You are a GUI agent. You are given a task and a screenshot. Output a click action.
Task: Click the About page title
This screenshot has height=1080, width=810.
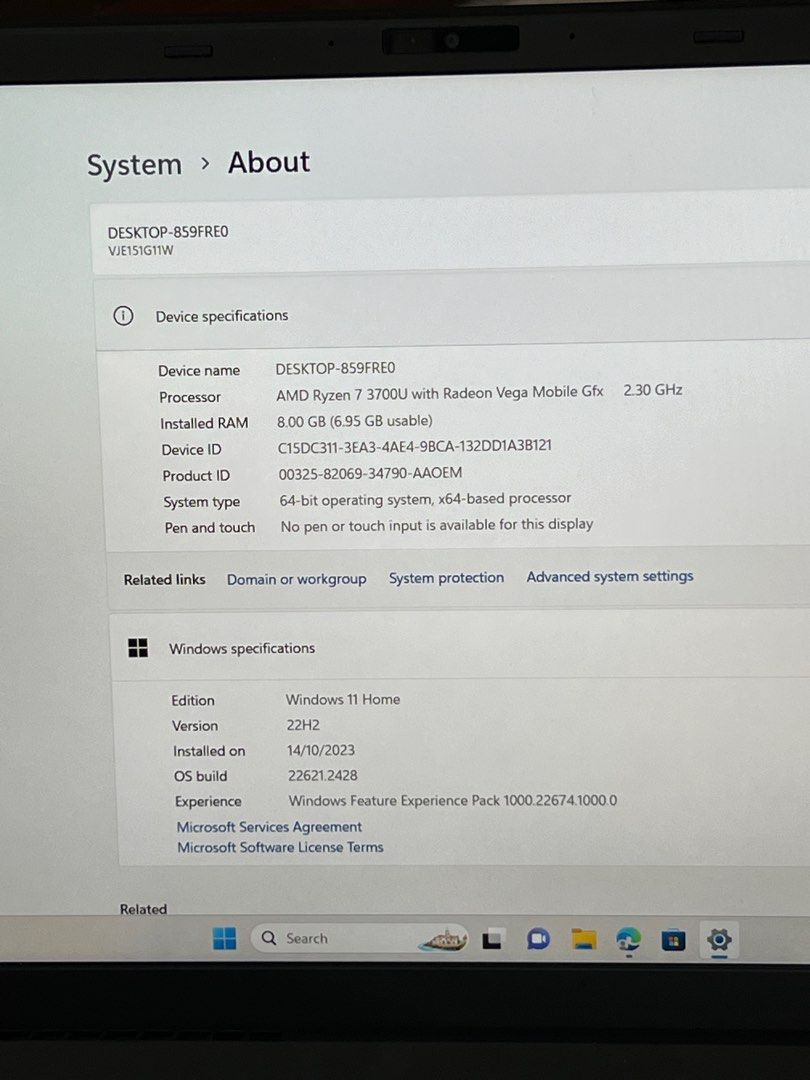pos(269,163)
